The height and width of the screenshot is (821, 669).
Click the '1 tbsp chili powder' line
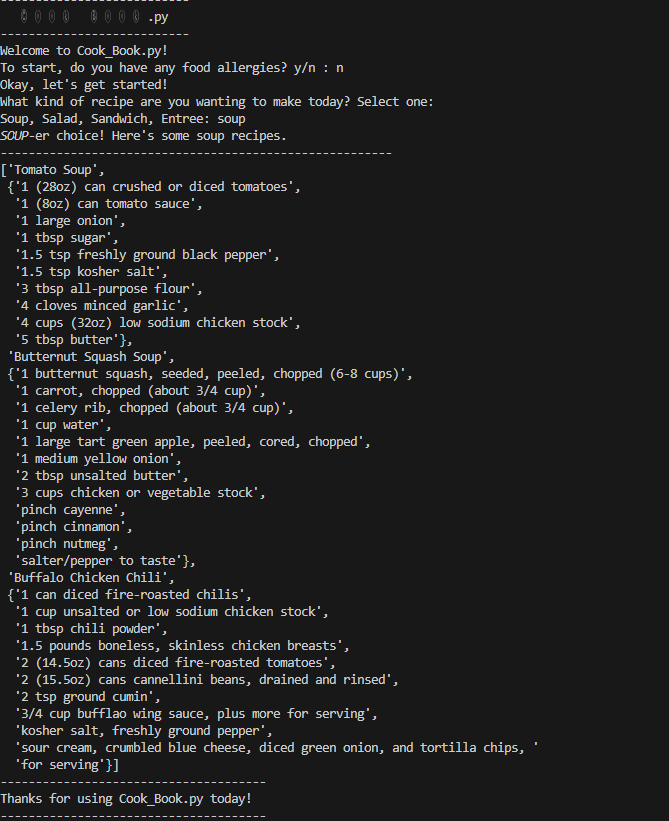click(x=92, y=628)
